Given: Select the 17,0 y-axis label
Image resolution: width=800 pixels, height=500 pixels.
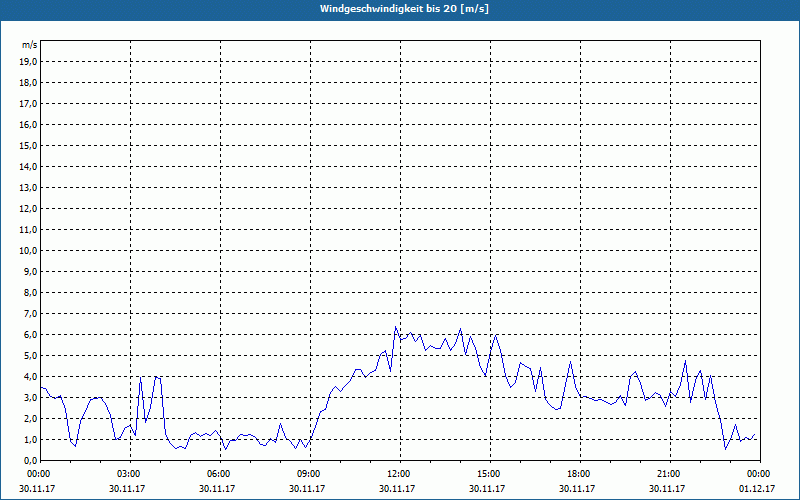Looking at the screenshot, I should [x=28, y=104].
